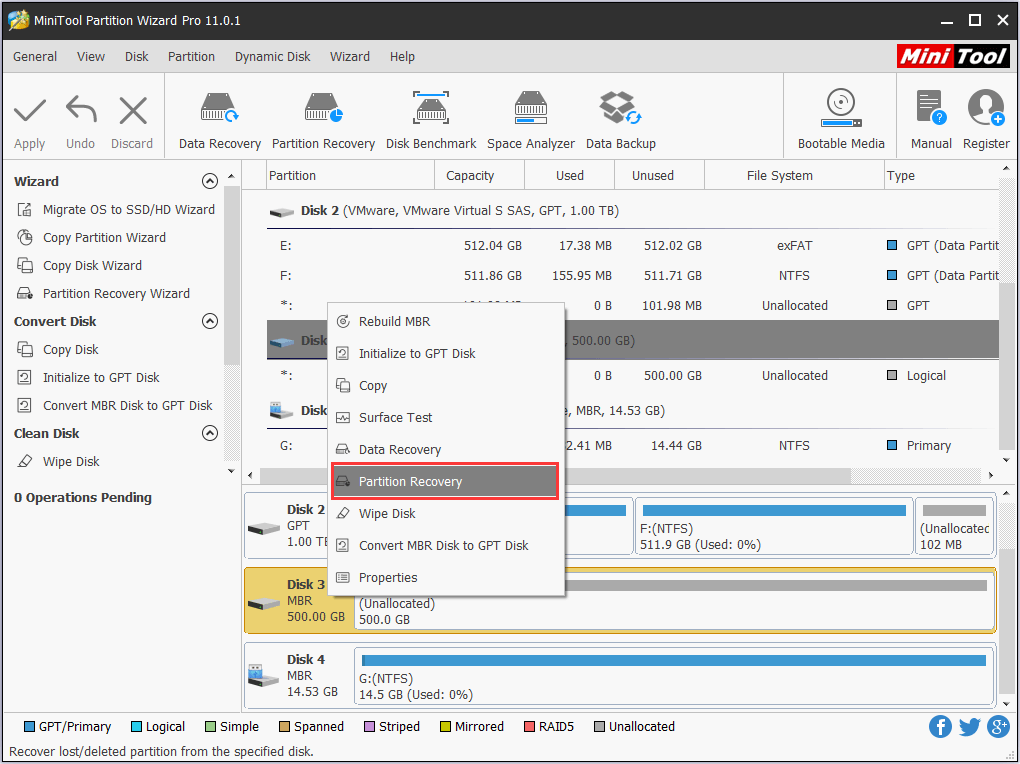Click sidebar panel scroll down arrow
The width and height of the screenshot is (1020, 764).
coord(232,471)
